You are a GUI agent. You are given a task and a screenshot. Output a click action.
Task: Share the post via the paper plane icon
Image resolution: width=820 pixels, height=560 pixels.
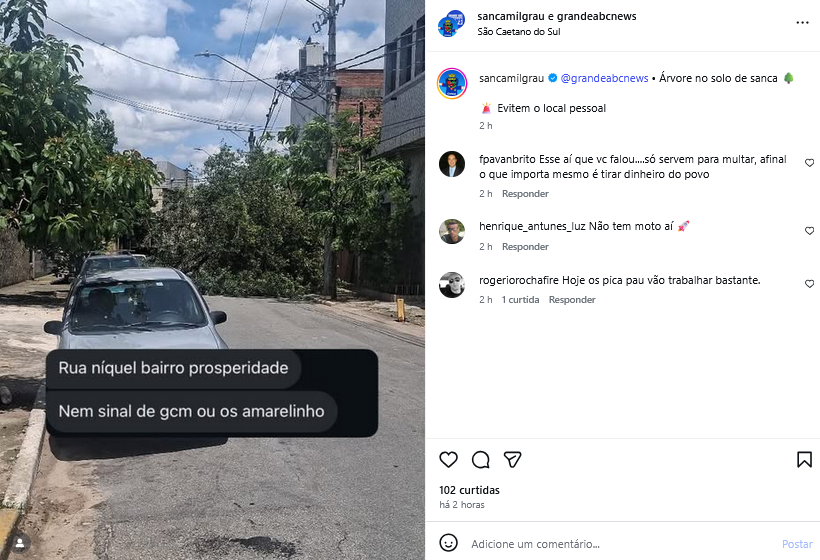[x=512, y=460]
